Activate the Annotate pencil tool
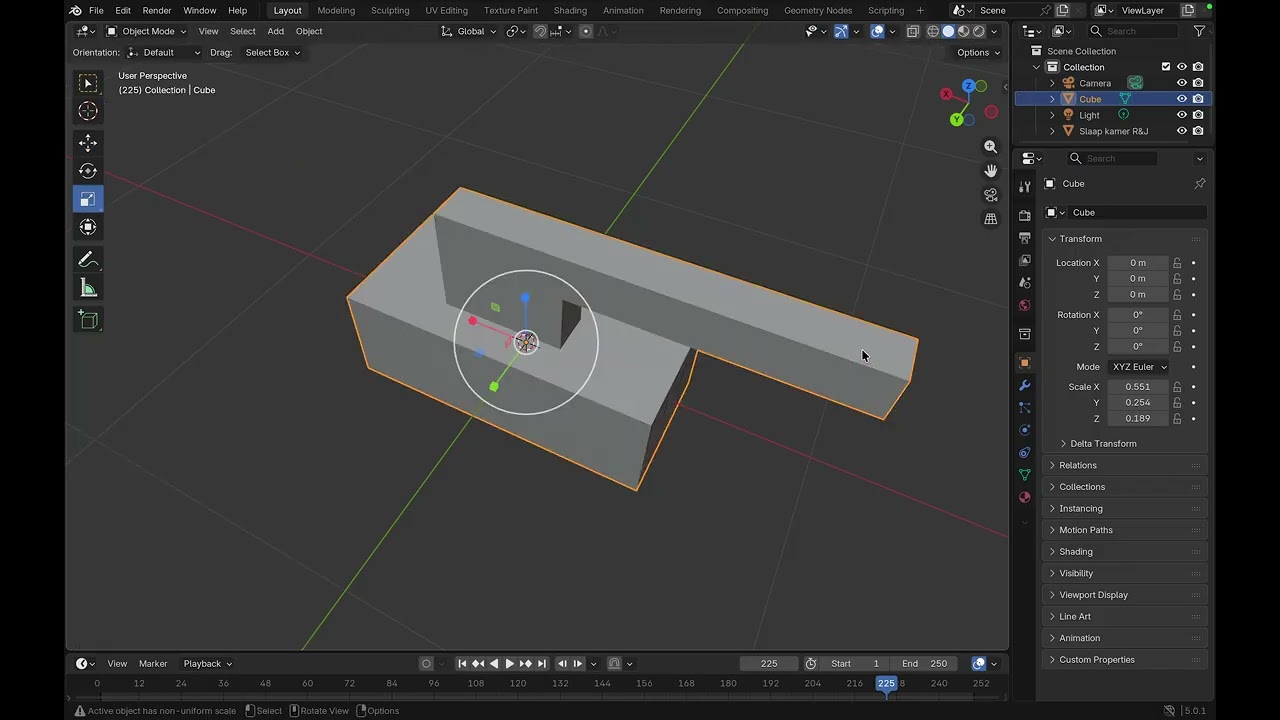Screen dimensions: 1280x720 88,260
